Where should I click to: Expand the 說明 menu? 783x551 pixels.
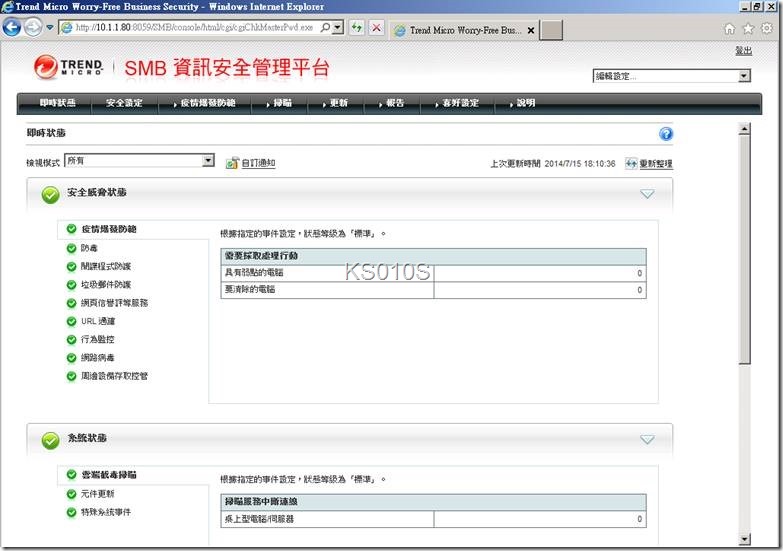click(522, 103)
